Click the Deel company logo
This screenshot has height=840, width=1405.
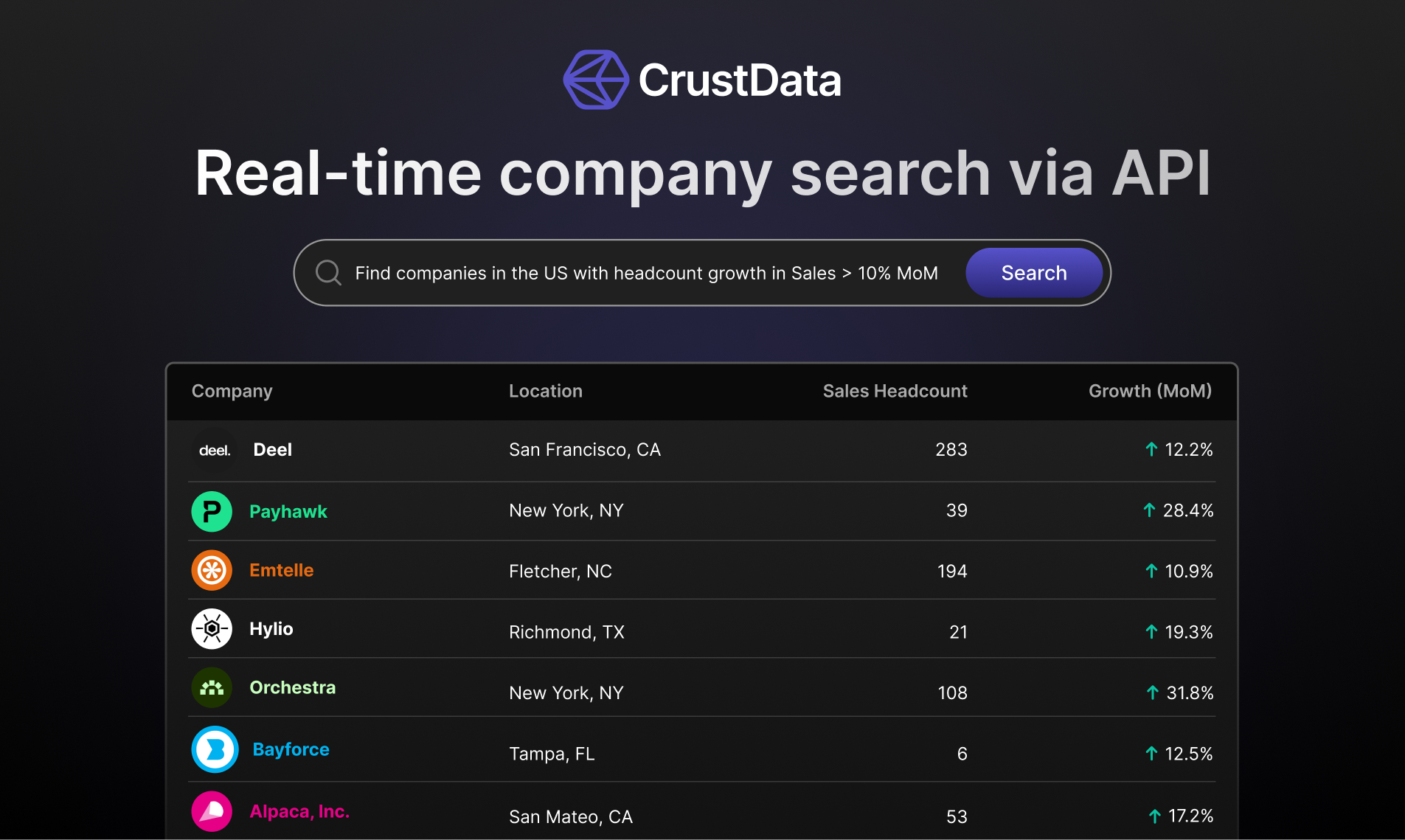click(x=214, y=450)
